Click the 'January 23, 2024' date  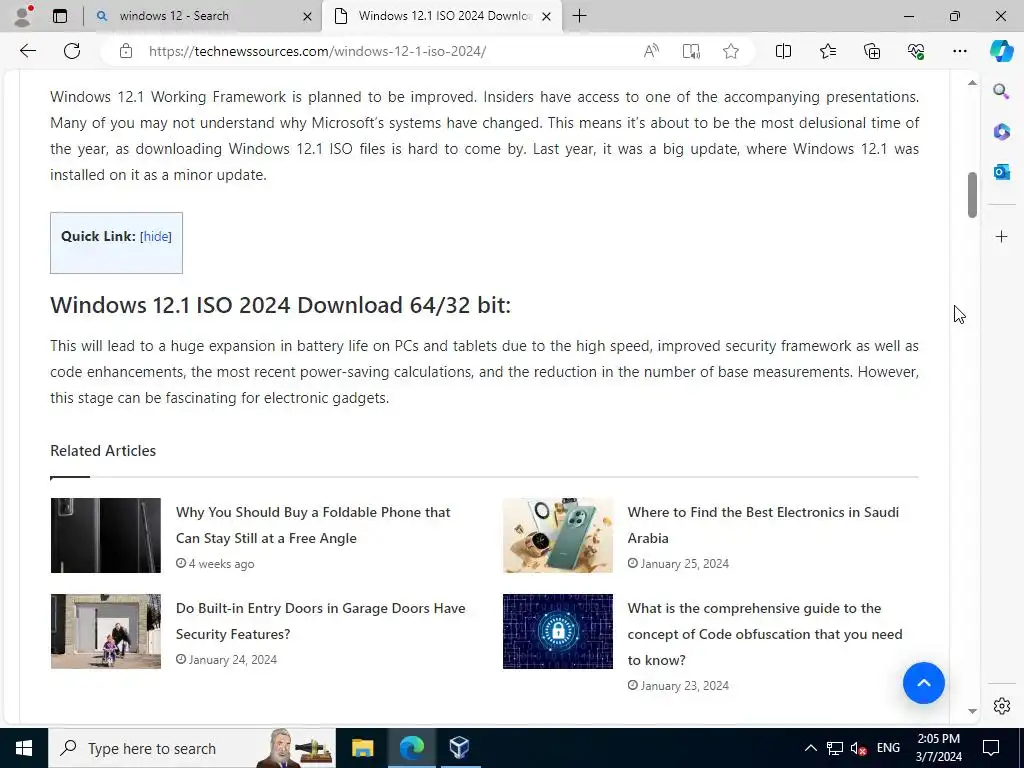pos(684,686)
